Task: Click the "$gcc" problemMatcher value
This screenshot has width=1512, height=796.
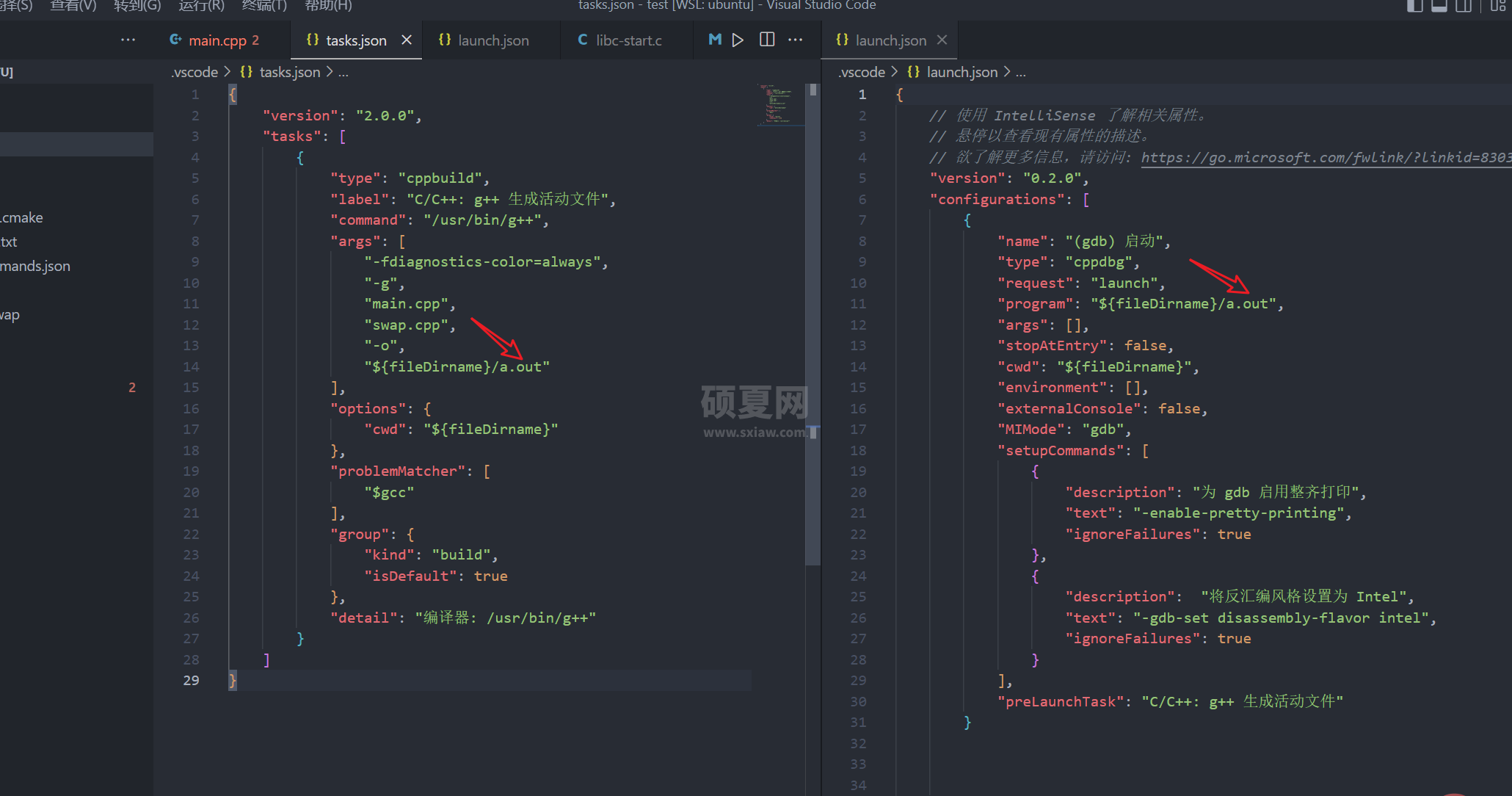Action: [389, 492]
